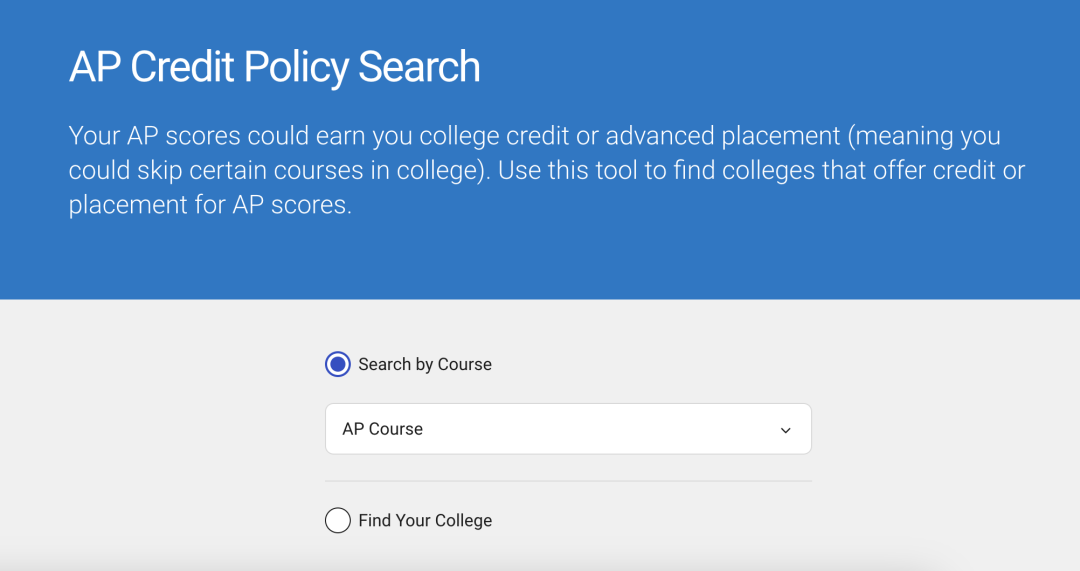Click the 'AP Course' placeholder text
Screen dimensions: 1080x571
(x=382, y=429)
